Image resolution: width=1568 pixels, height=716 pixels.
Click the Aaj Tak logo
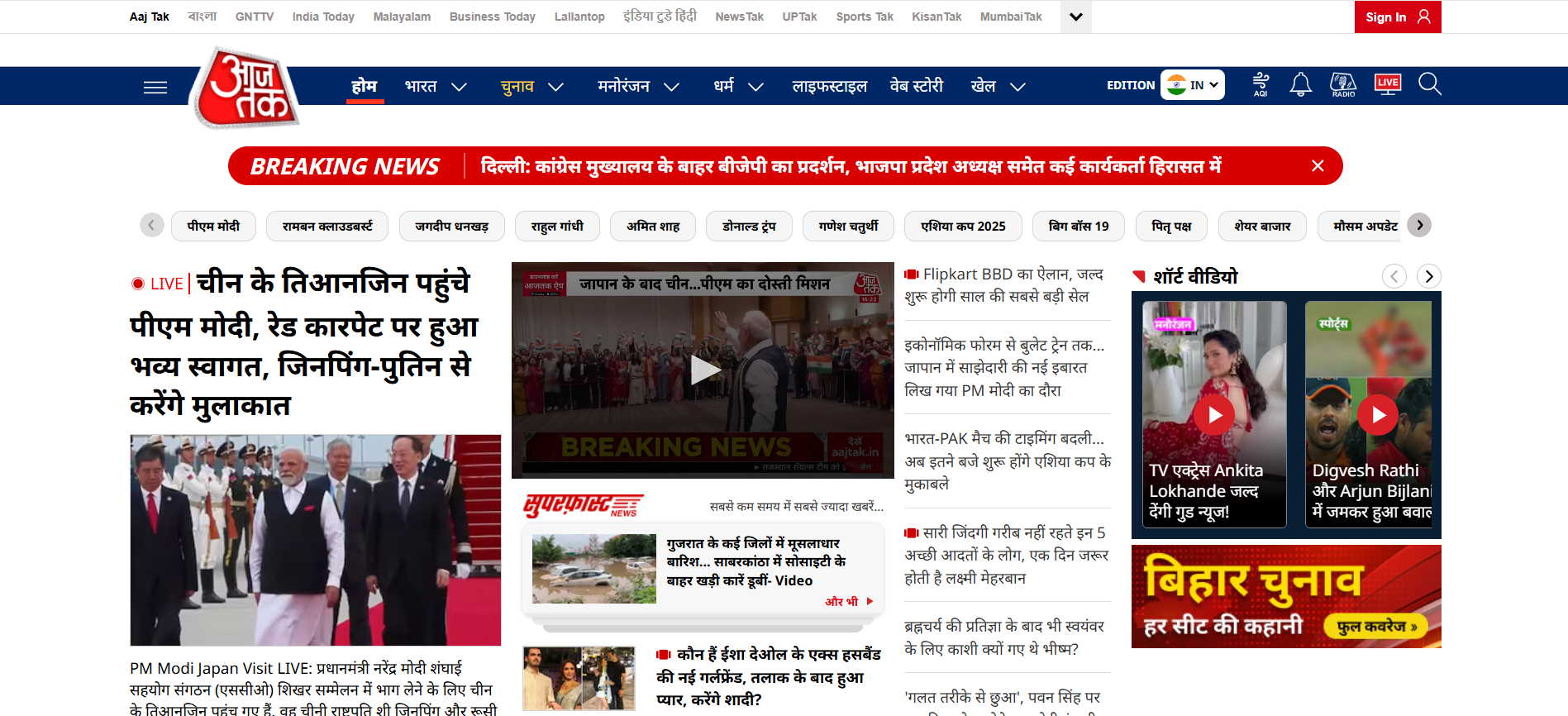pos(245,88)
